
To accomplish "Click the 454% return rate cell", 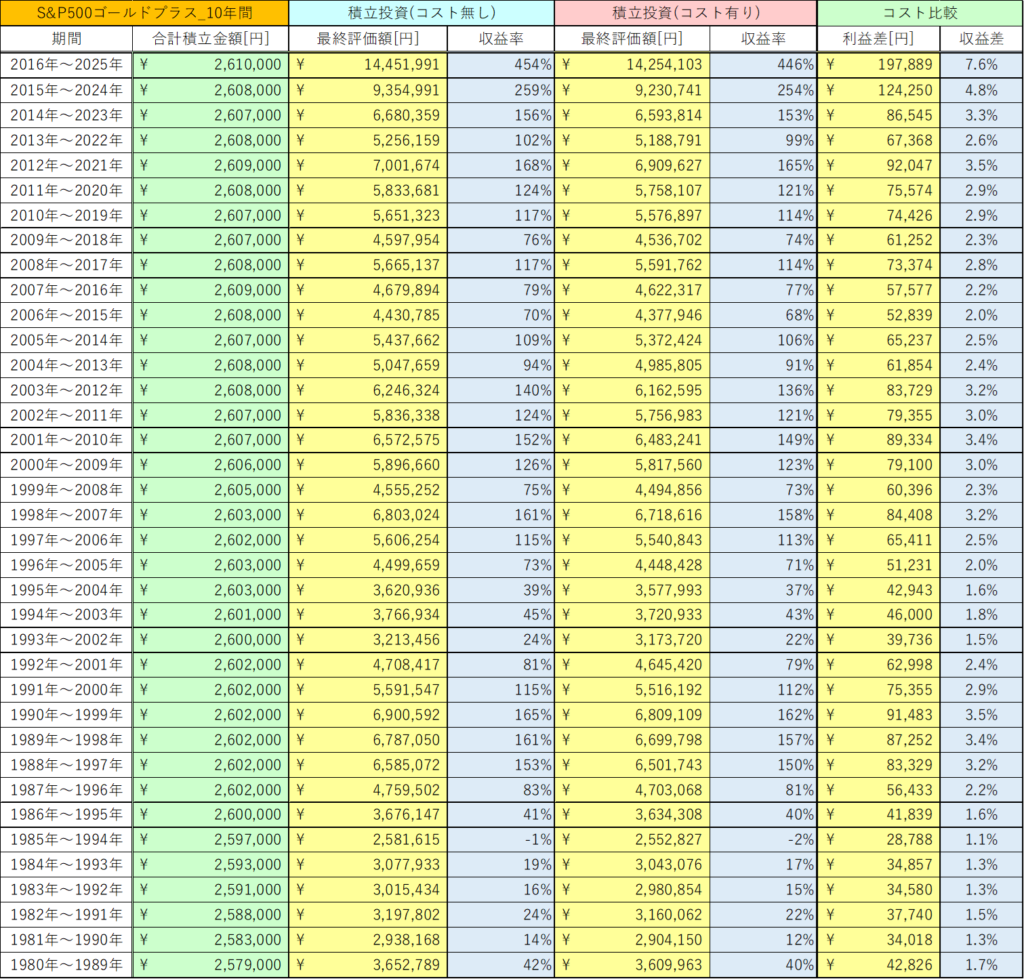I will (501, 65).
